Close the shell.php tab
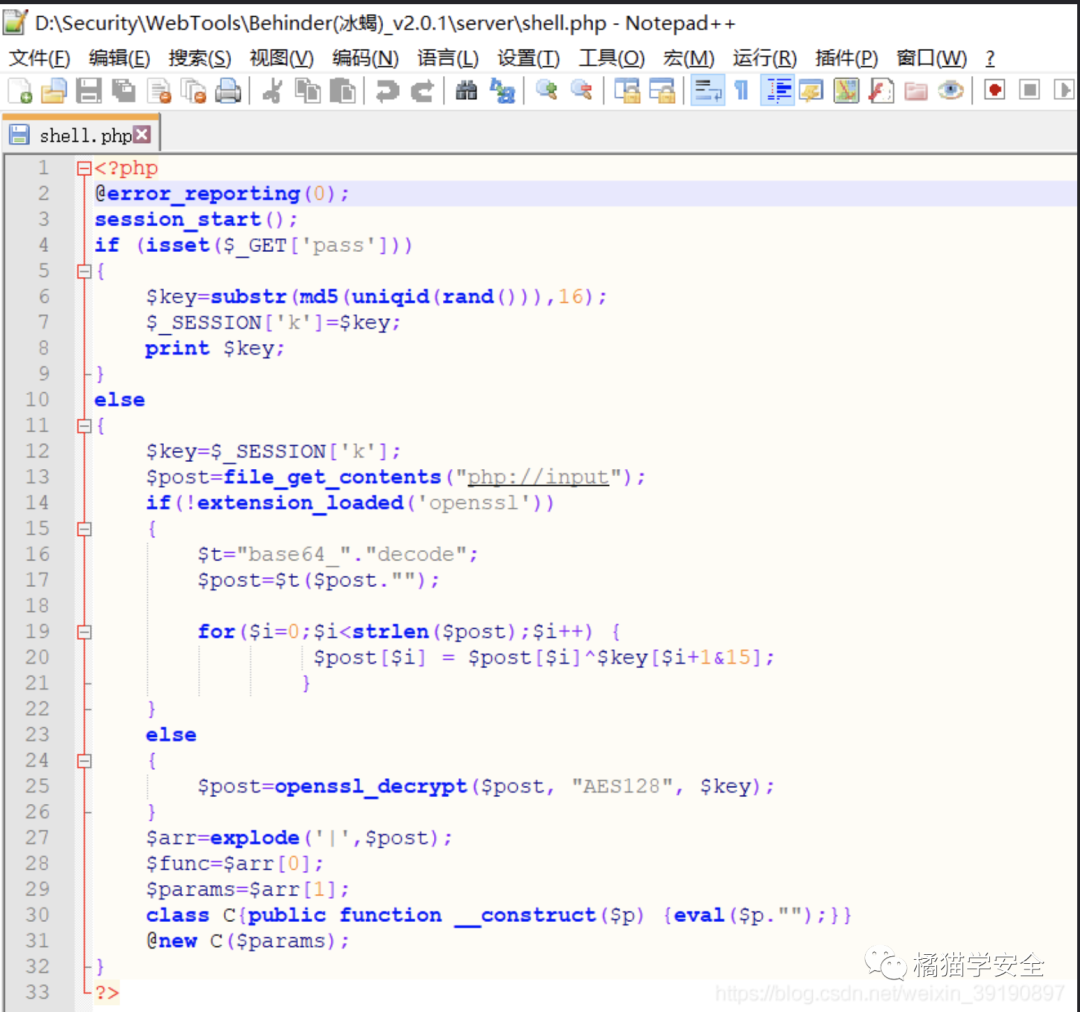Image resolution: width=1080 pixels, height=1012 pixels. [x=142, y=134]
